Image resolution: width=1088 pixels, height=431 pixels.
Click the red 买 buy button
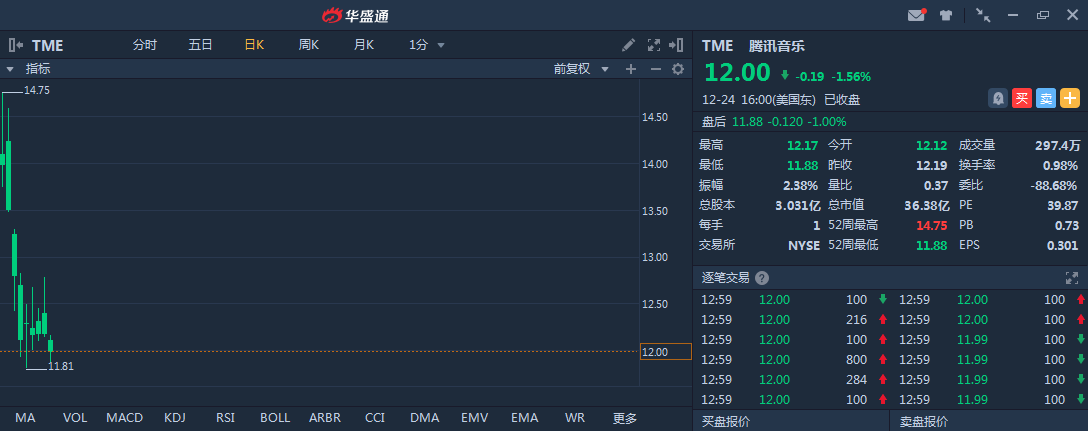(1021, 98)
